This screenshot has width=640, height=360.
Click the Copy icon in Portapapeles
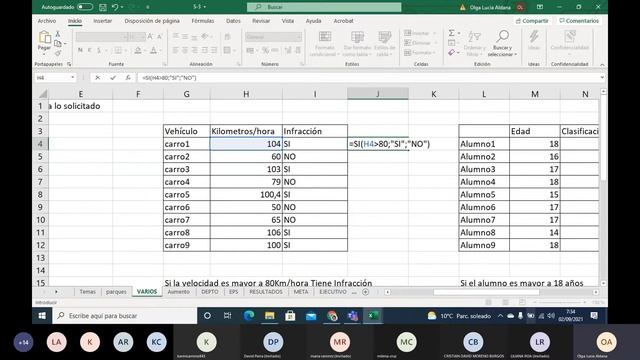pyautogui.click(x=58, y=43)
